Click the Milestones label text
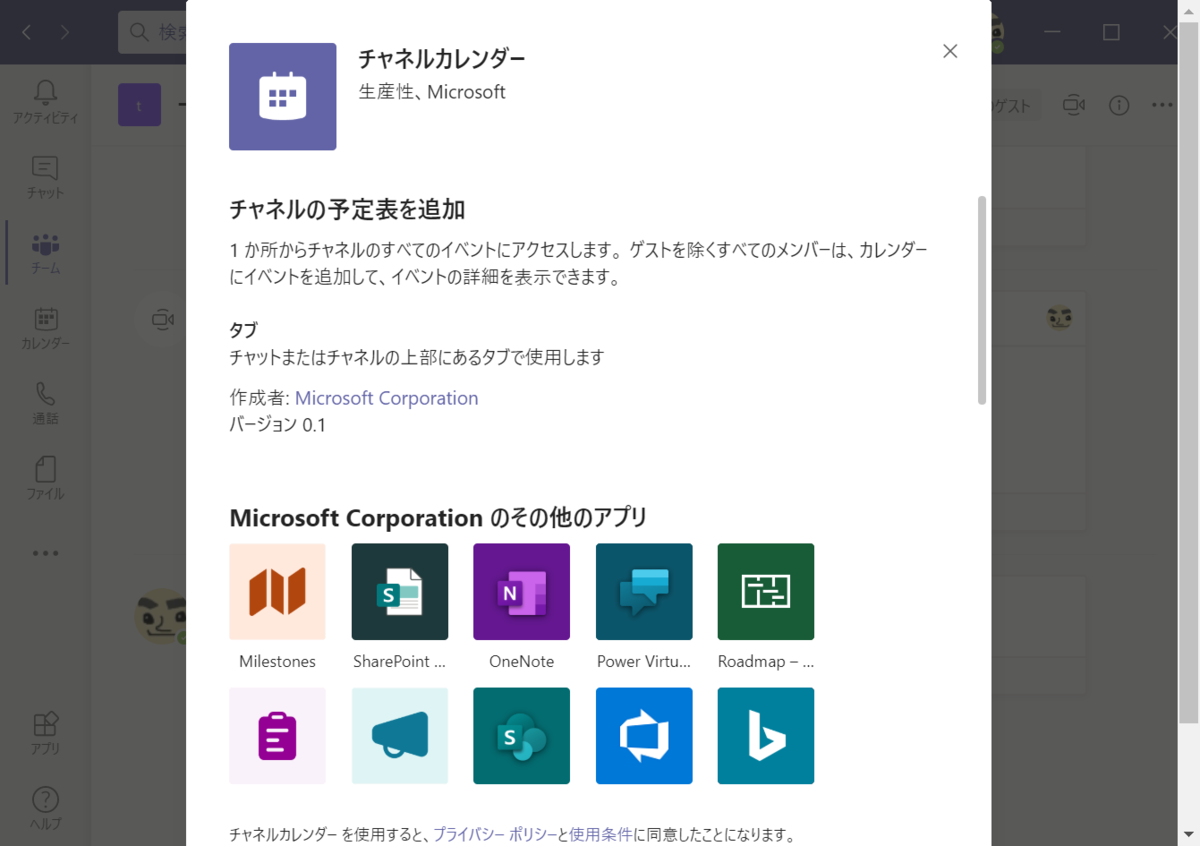The height and width of the screenshot is (846, 1200). point(277,661)
